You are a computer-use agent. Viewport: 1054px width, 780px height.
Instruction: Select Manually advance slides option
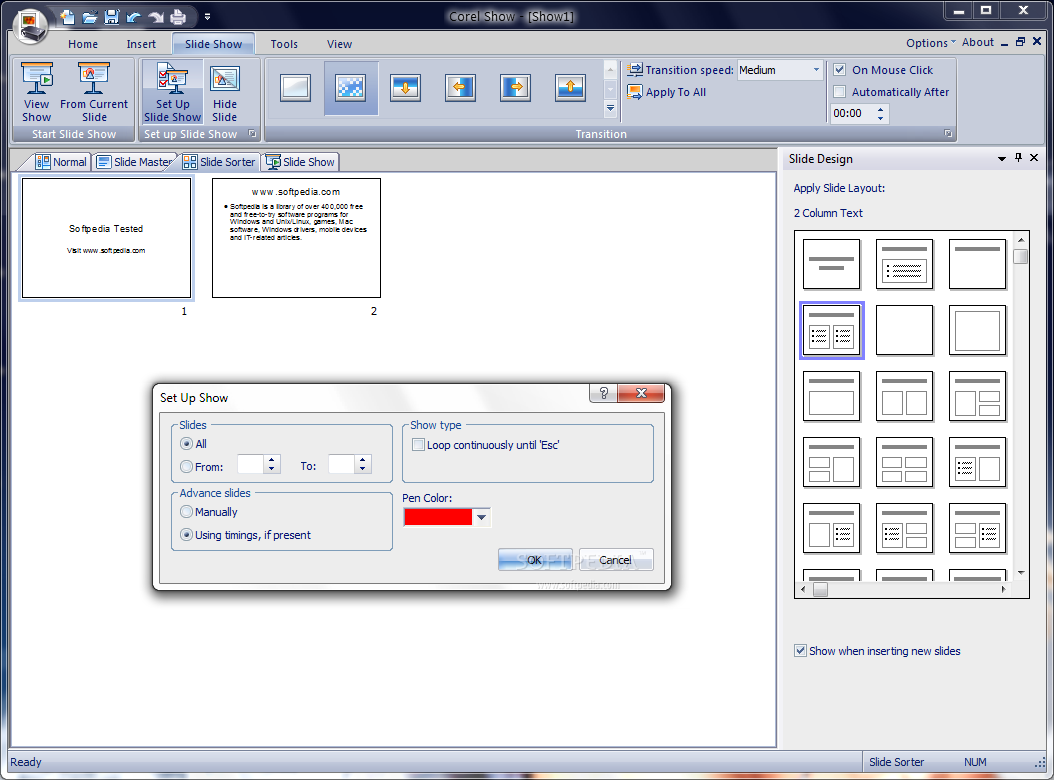pos(187,512)
